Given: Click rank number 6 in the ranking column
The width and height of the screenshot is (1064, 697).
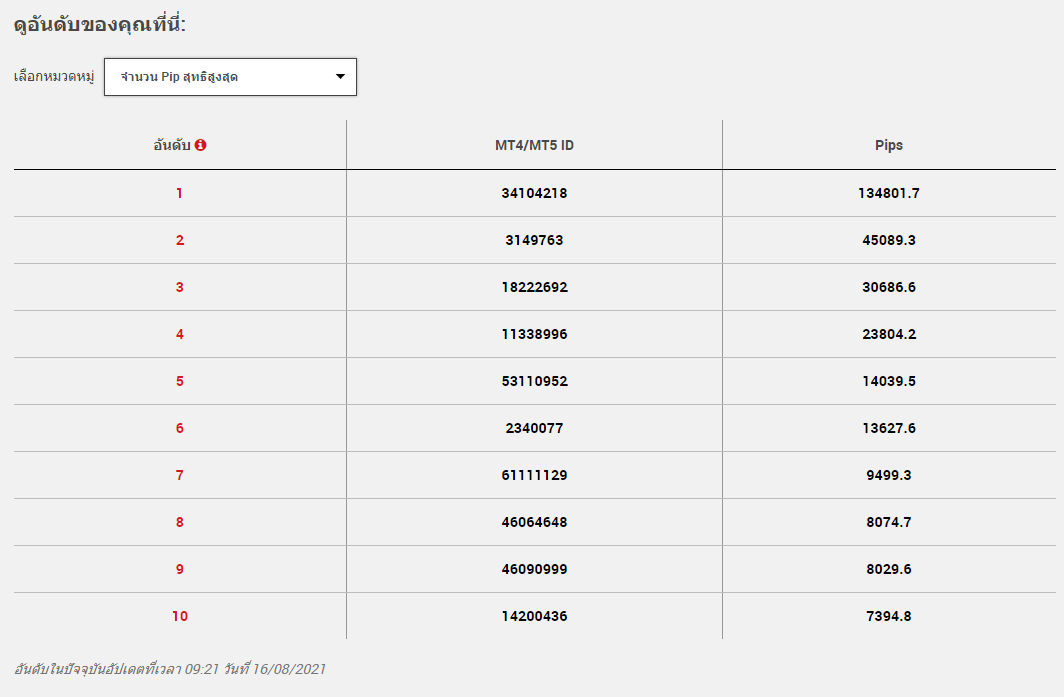Looking at the screenshot, I should (x=180, y=428).
